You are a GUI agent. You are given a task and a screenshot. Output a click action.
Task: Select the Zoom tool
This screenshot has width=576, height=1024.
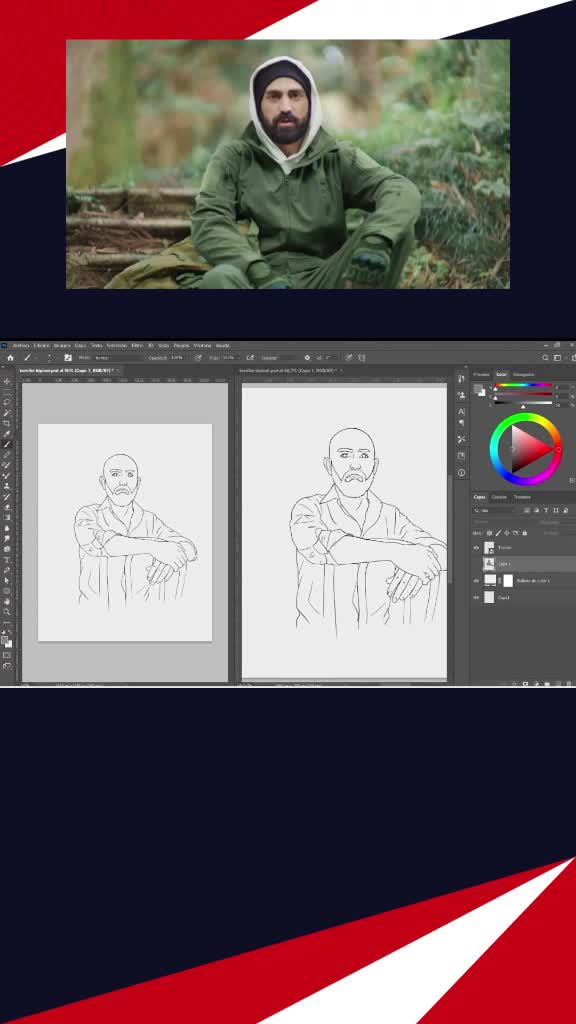(x=7, y=611)
